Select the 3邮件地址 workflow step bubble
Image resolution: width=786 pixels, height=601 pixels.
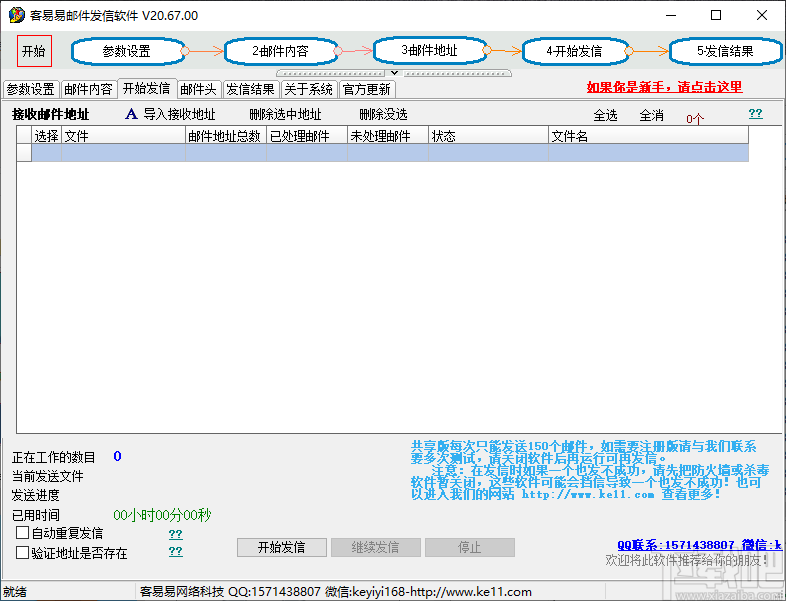click(x=429, y=50)
